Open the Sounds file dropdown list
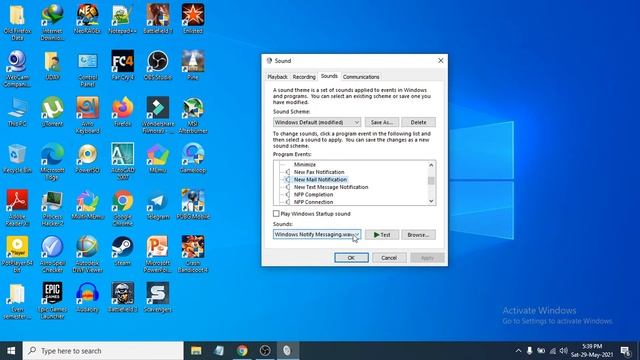This screenshot has height=360, width=640. point(317,234)
